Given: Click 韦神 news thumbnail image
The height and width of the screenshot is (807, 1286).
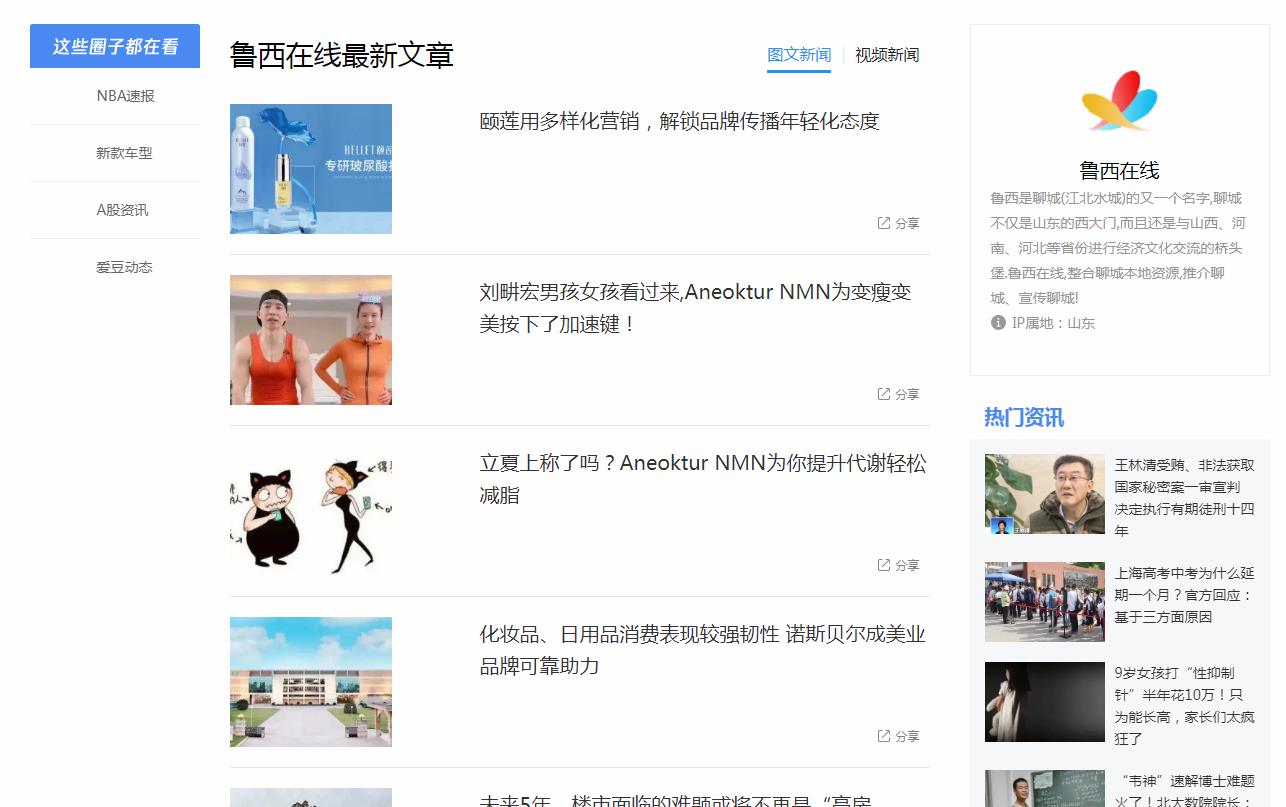Looking at the screenshot, I should click(1045, 788).
